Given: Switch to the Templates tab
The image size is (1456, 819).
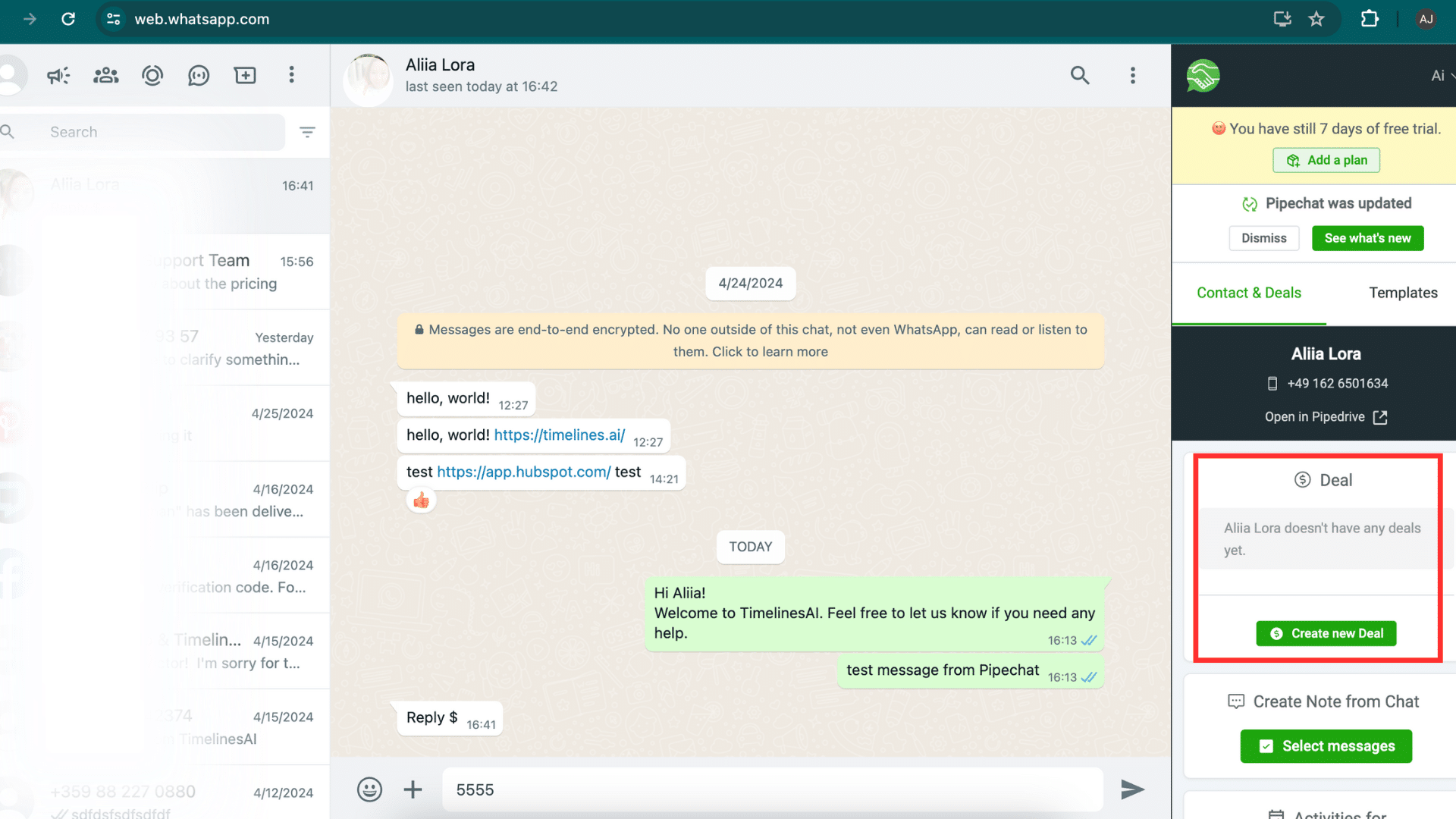Looking at the screenshot, I should coord(1403,293).
